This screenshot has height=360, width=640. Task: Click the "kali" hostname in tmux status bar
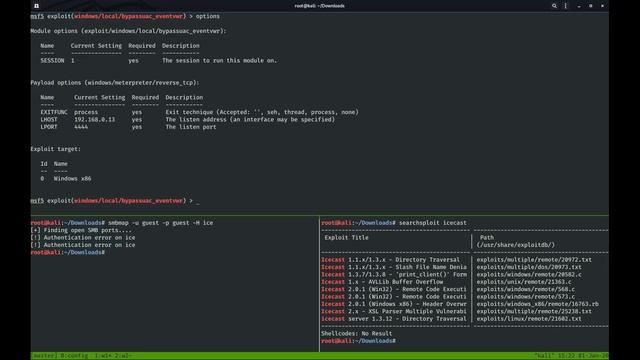[x=544, y=356]
